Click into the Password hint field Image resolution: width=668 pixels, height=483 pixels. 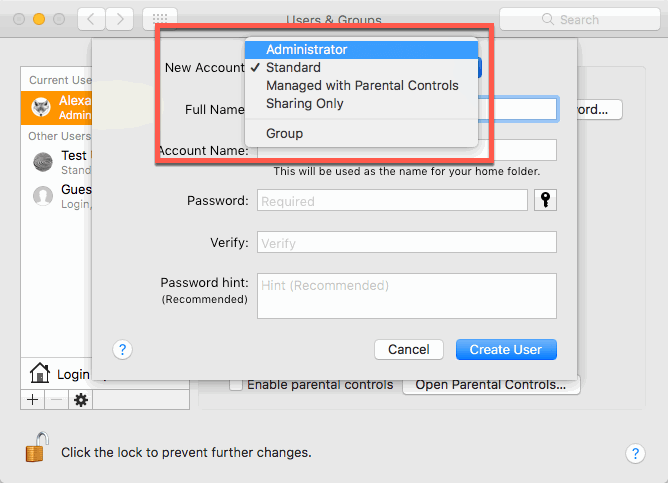(407, 296)
